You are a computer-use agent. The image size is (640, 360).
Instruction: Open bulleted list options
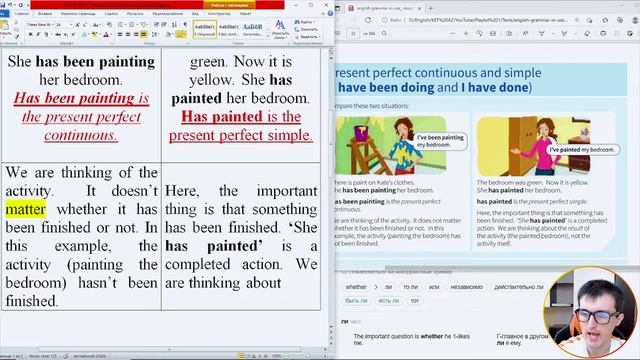[122, 24]
